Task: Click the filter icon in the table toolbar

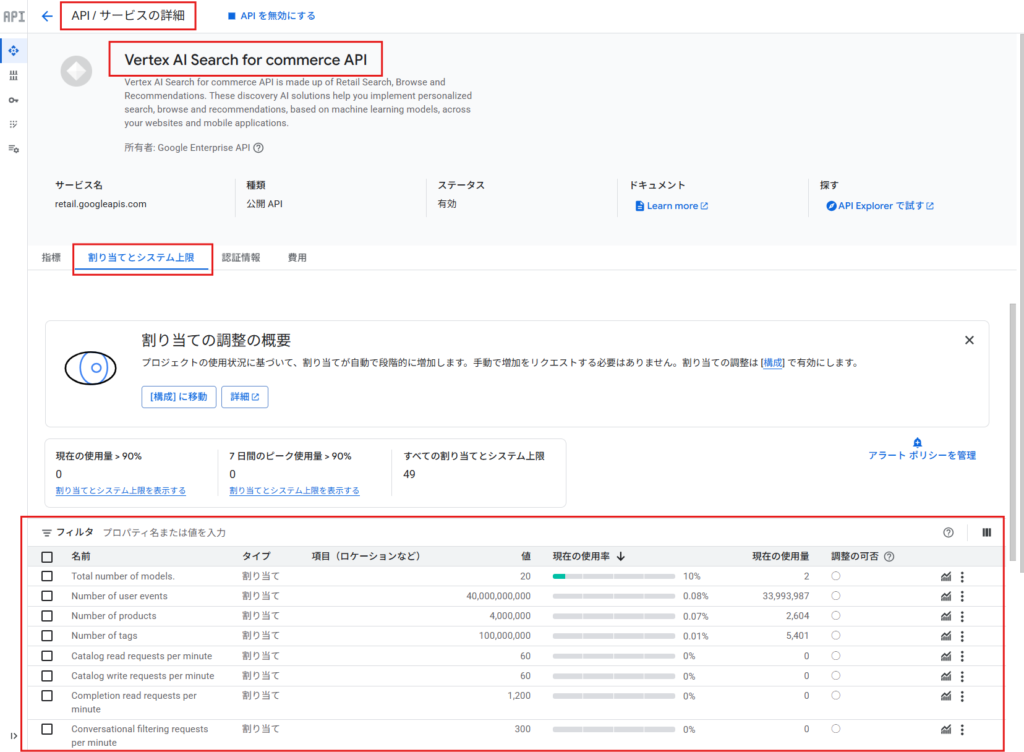Action: click(x=46, y=533)
